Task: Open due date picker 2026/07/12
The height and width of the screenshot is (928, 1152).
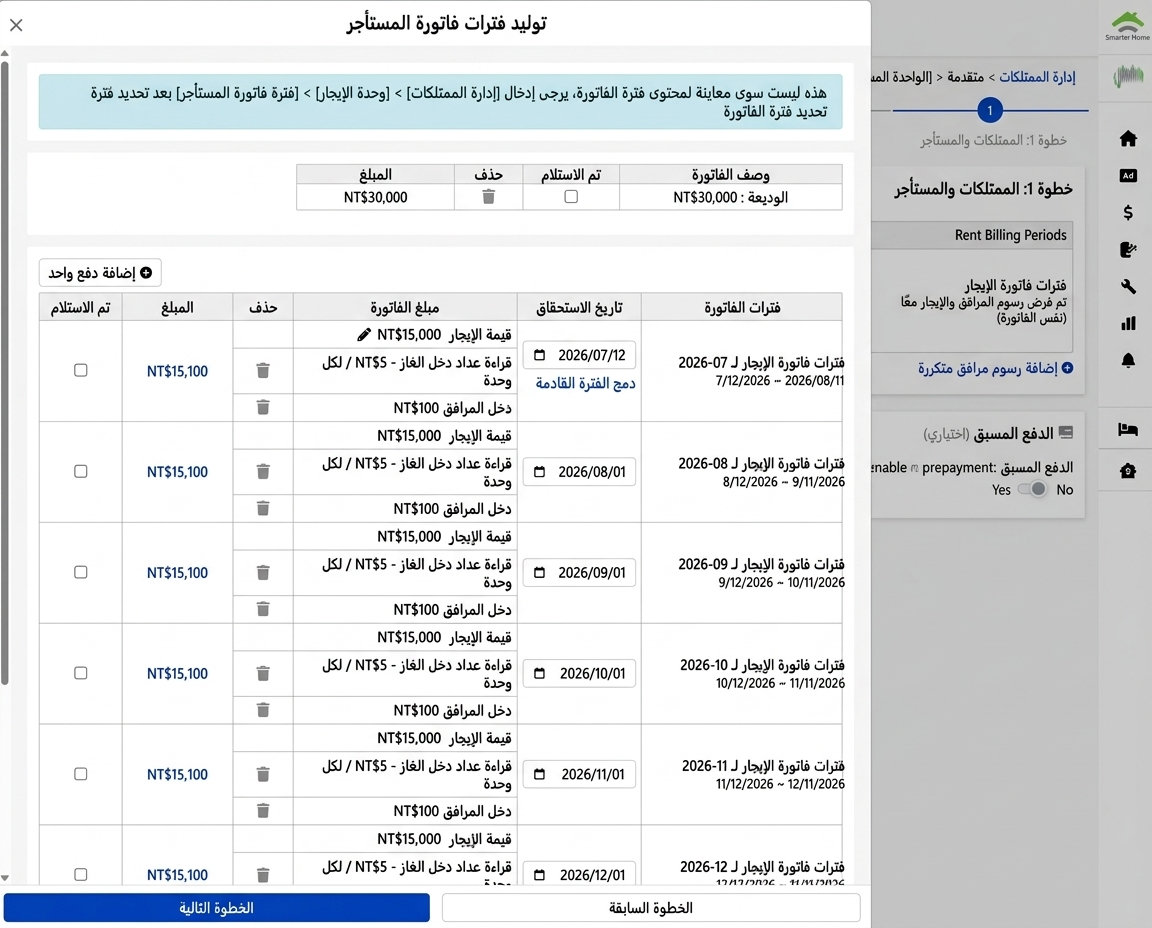Action: tap(579, 355)
